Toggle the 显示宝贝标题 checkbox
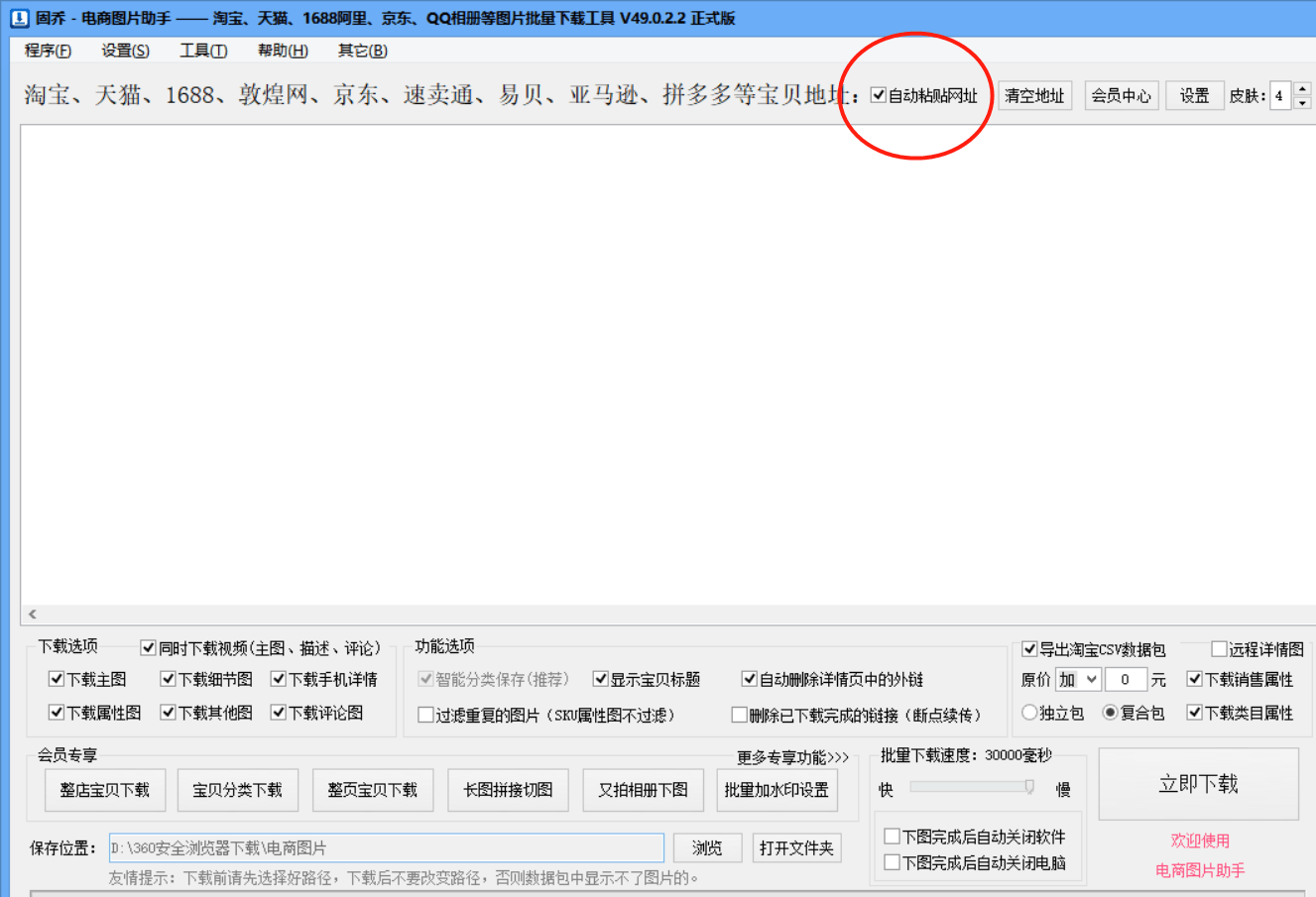This screenshot has width=1316, height=897. pos(600,679)
